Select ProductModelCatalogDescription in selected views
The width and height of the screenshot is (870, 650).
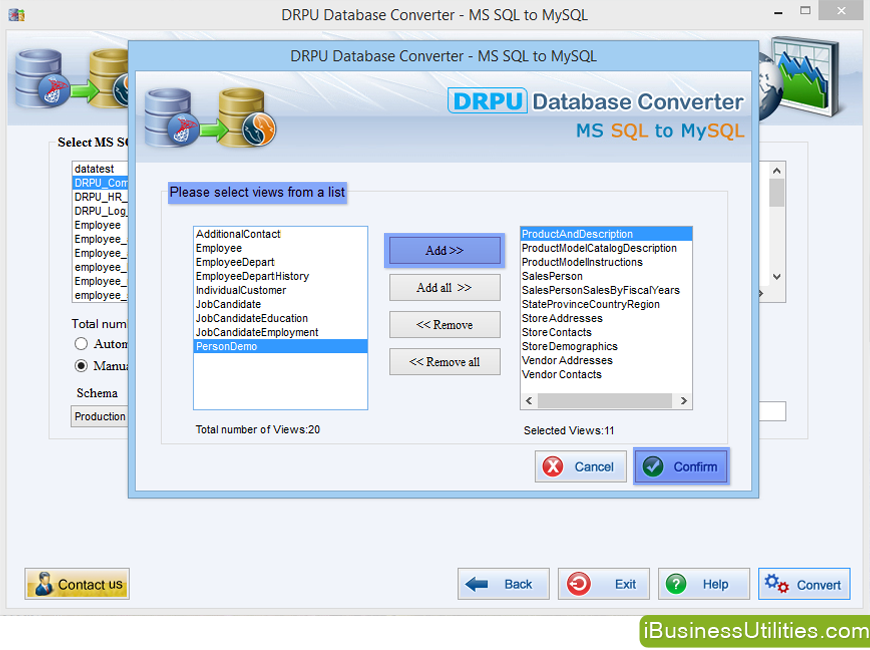(x=606, y=248)
